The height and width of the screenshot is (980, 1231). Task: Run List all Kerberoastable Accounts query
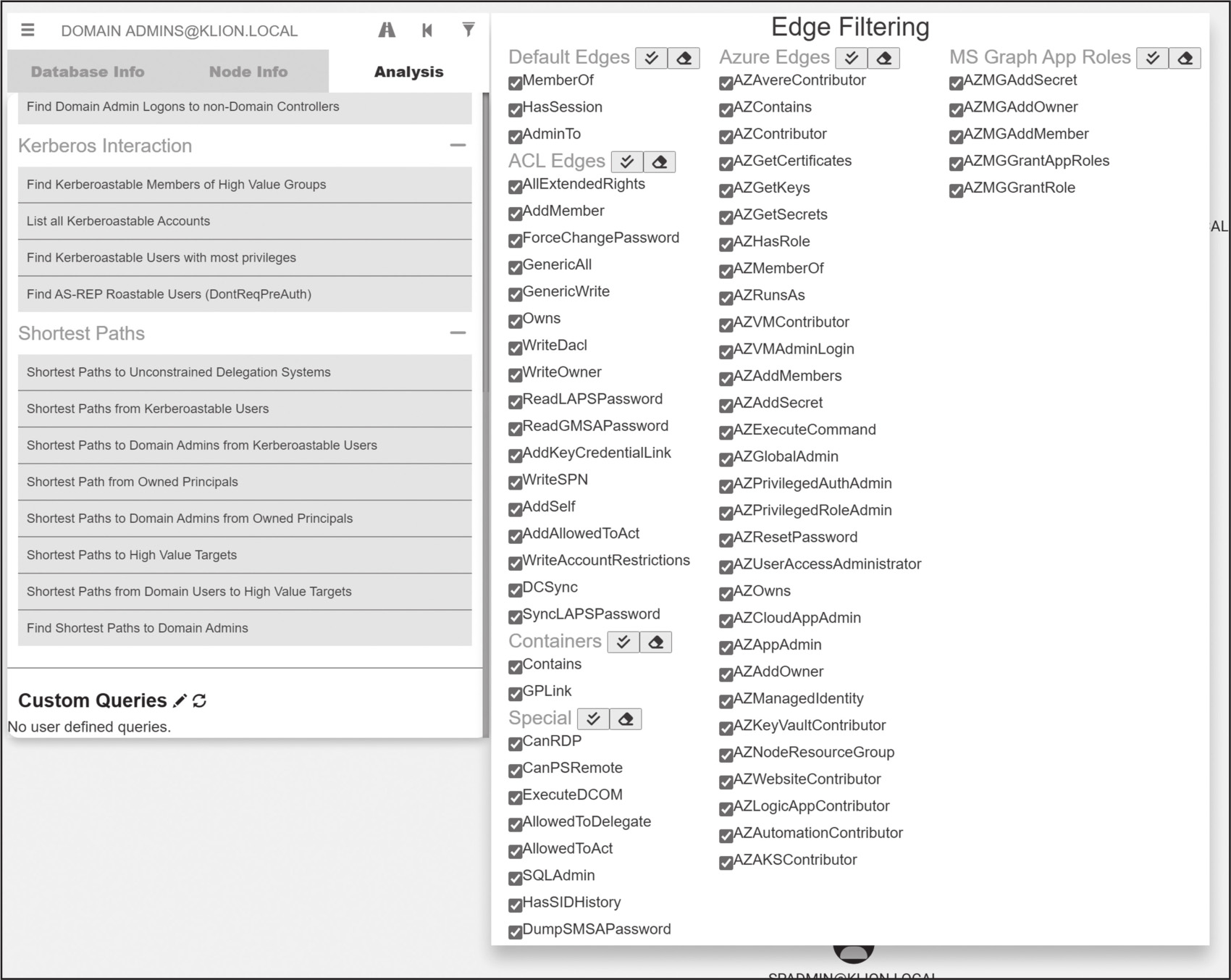pyautogui.click(x=245, y=222)
